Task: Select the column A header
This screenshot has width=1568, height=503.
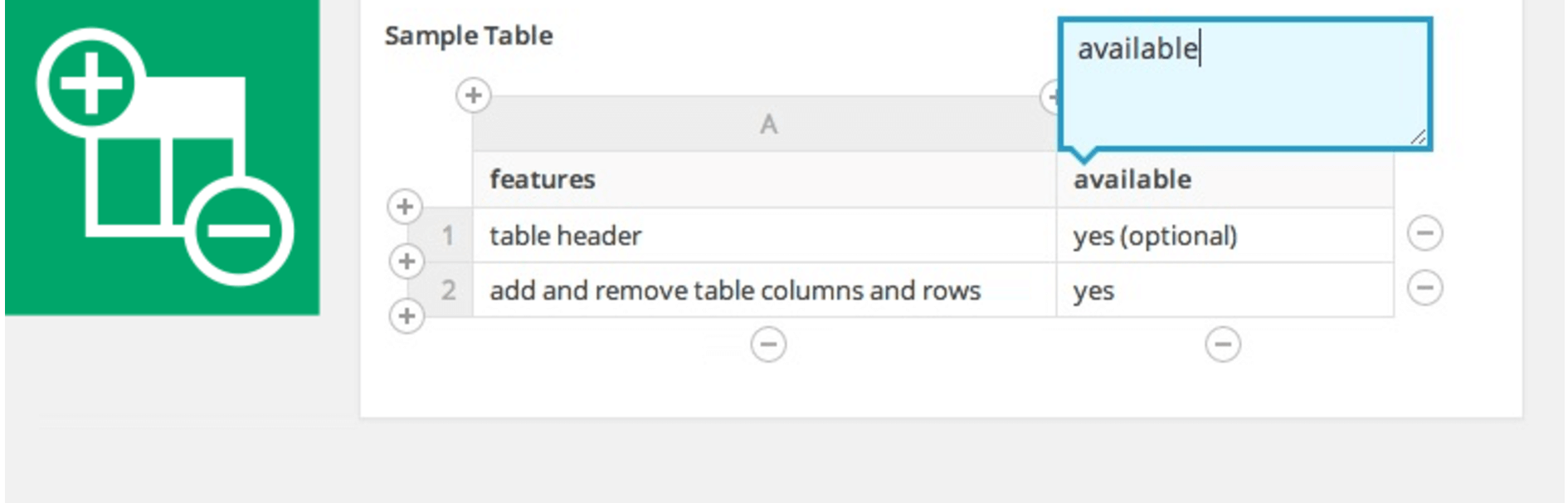Action: pyautogui.click(x=767, y=125)
